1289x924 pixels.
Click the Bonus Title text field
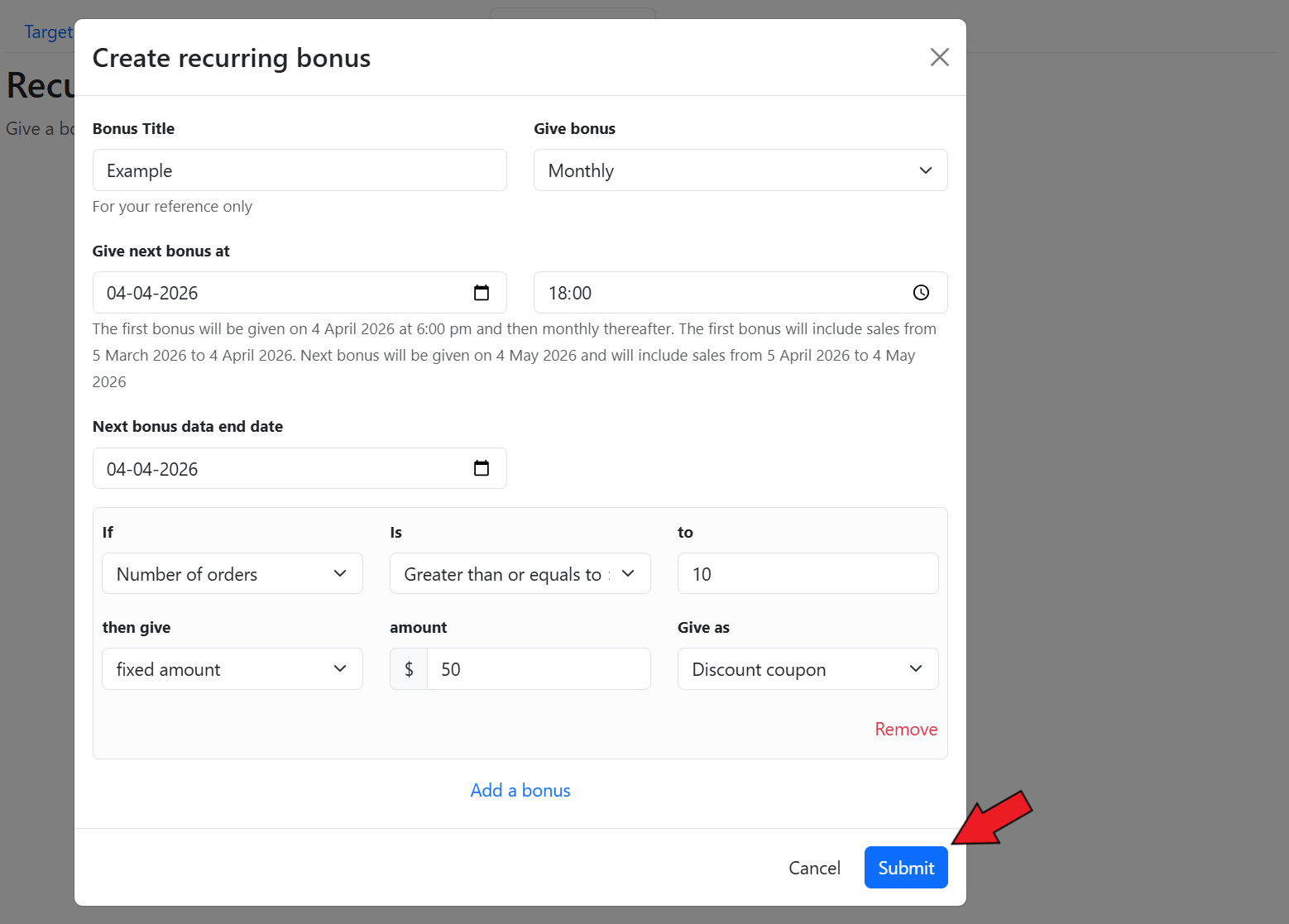point(299,170)
